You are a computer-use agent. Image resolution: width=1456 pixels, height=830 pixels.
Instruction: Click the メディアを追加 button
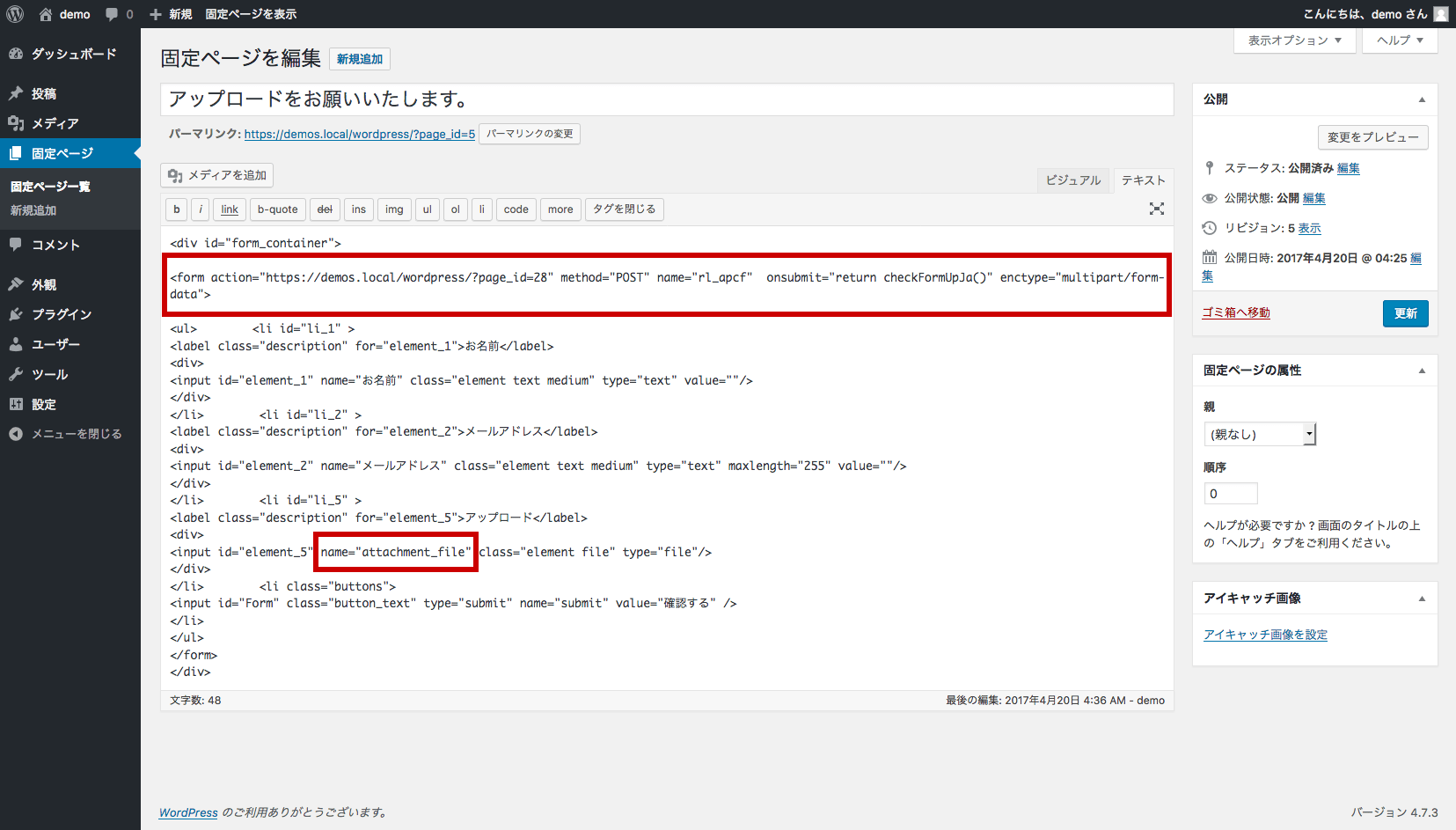(x=216, y=175)
